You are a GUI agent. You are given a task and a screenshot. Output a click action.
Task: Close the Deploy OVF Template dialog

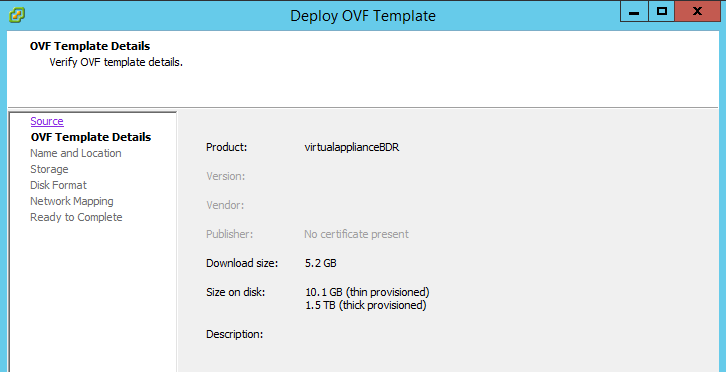pyautogui.click(x=697, y=12)
